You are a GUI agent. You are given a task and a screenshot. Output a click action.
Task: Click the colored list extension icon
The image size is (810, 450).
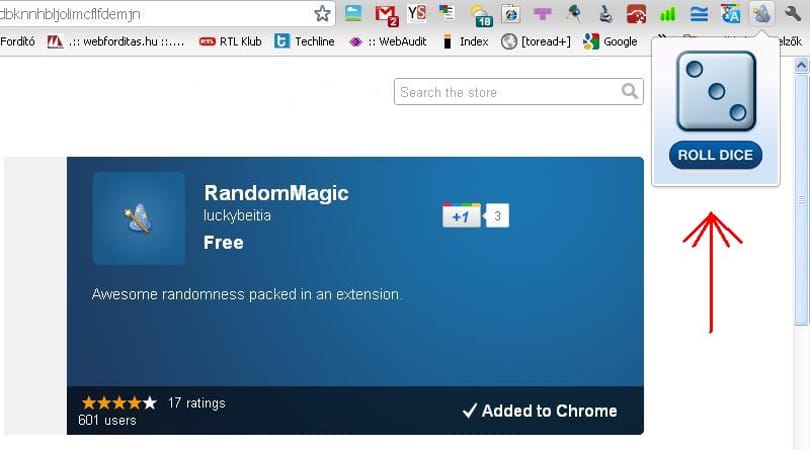446,13
